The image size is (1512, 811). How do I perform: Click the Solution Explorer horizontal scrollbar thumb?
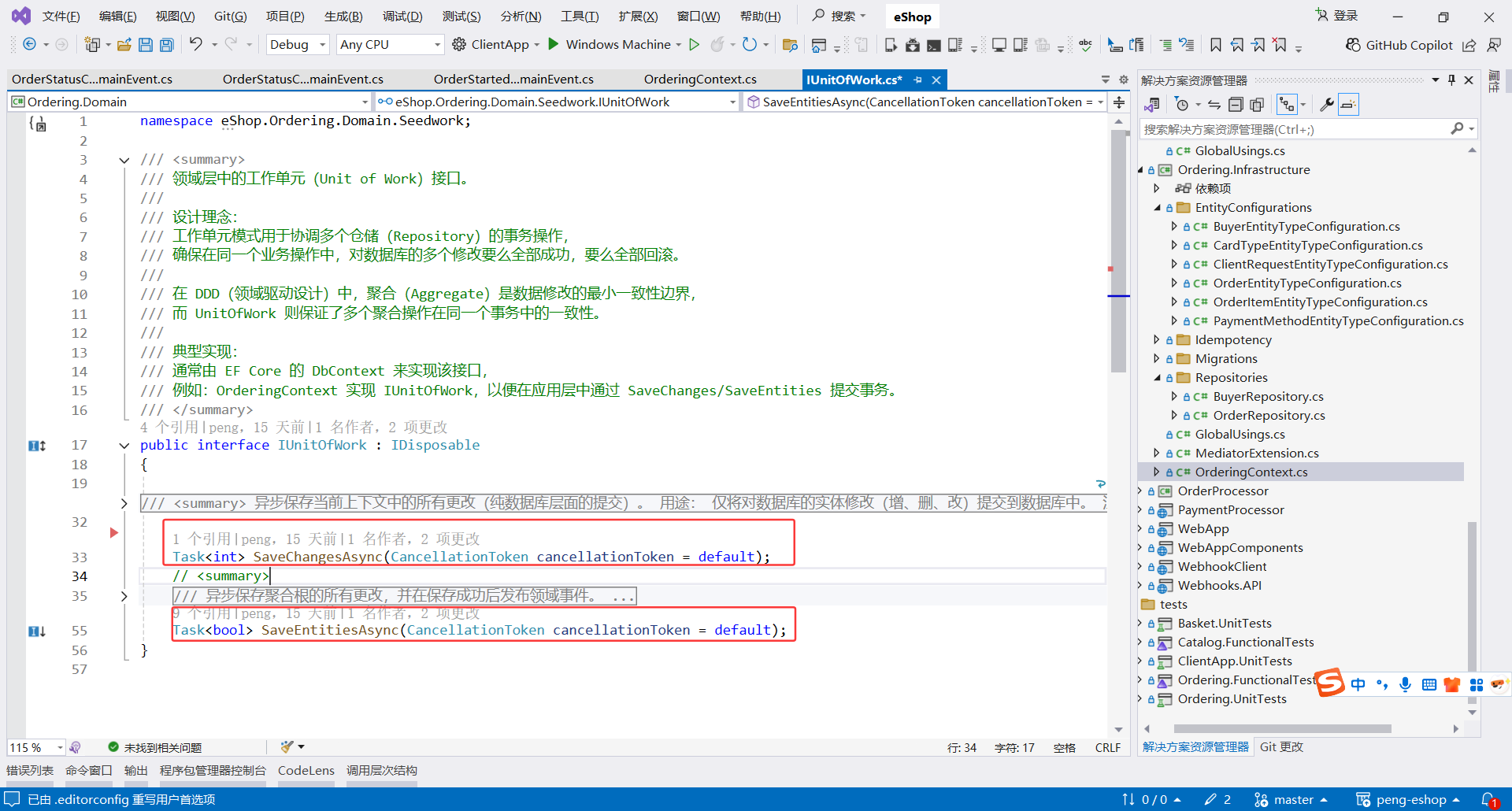click(1282, 729)
